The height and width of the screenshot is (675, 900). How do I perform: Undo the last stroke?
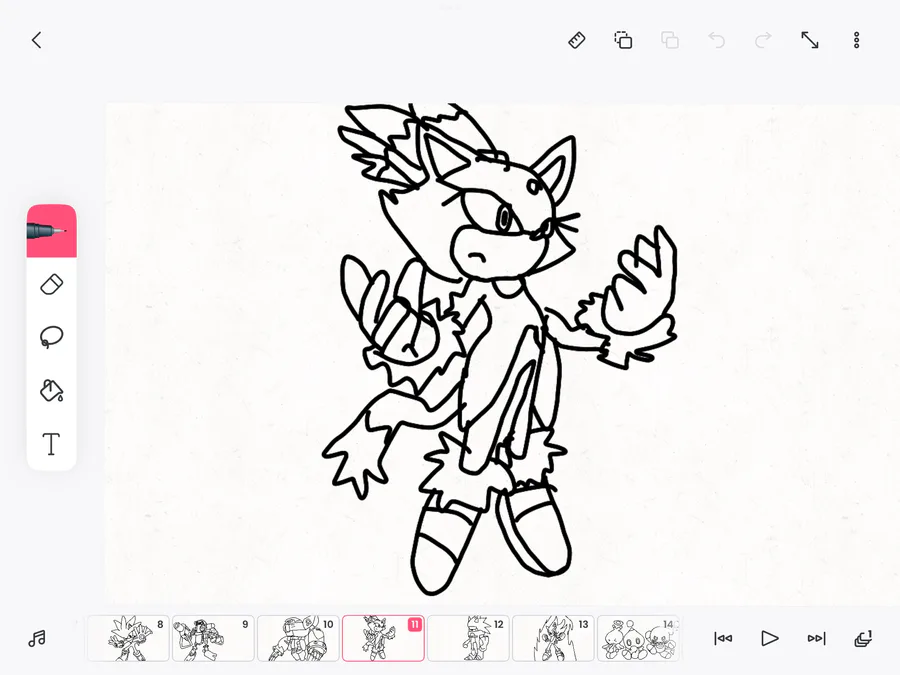coord(716,40)
